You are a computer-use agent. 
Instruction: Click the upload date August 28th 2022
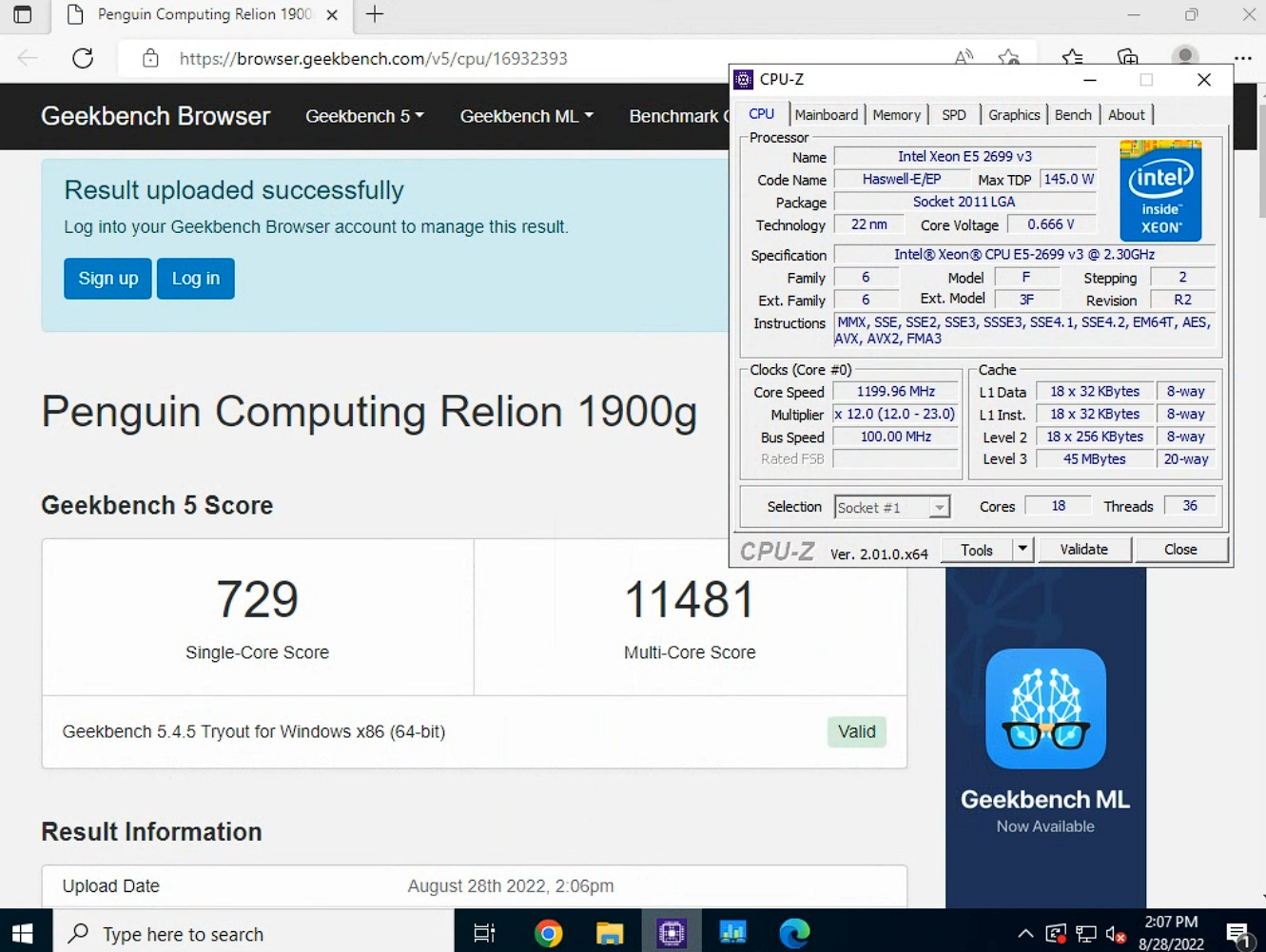pyautogui.click(x=511, y=885)
